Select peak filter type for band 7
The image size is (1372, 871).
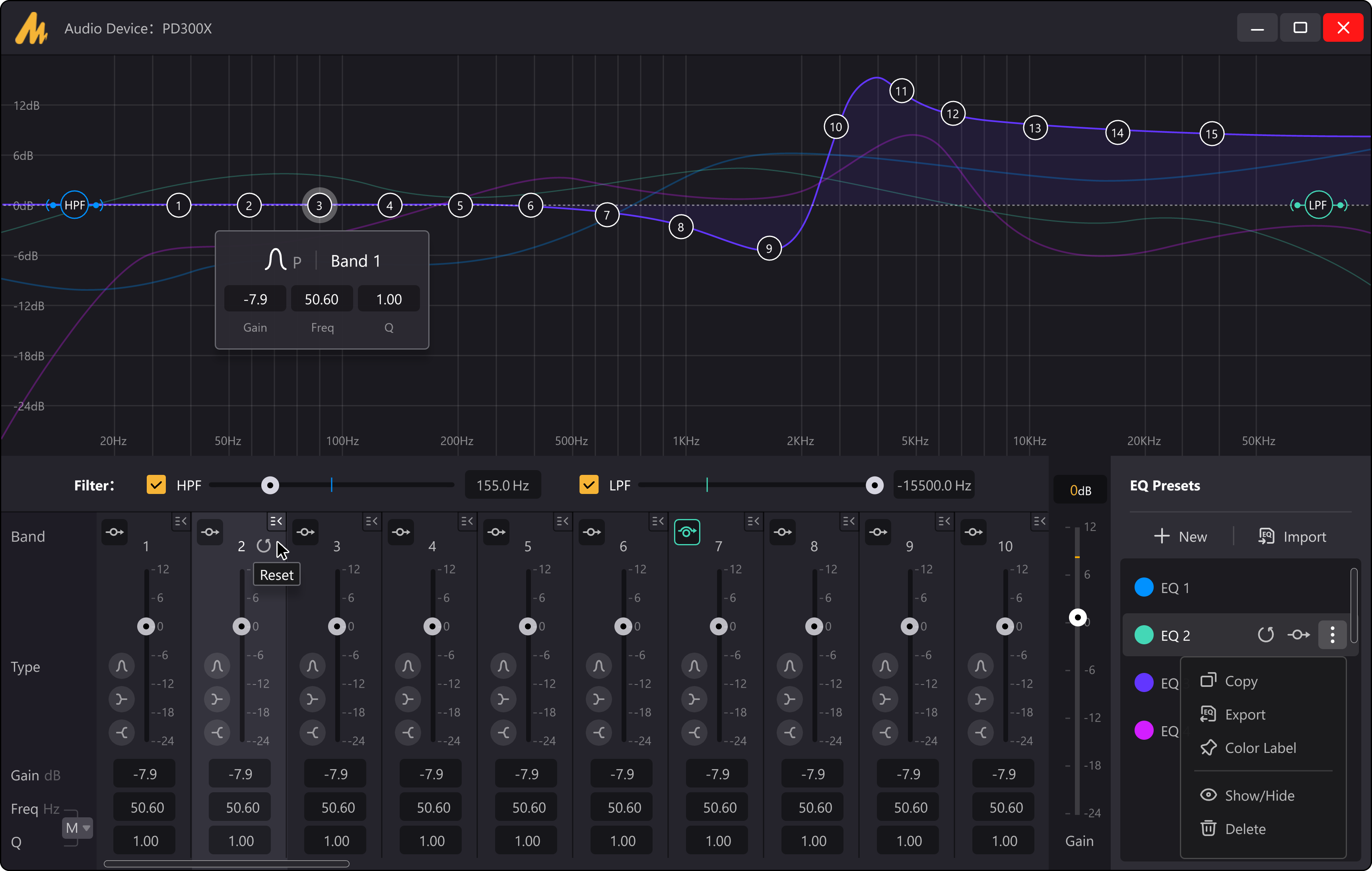(x=694, y=665)
